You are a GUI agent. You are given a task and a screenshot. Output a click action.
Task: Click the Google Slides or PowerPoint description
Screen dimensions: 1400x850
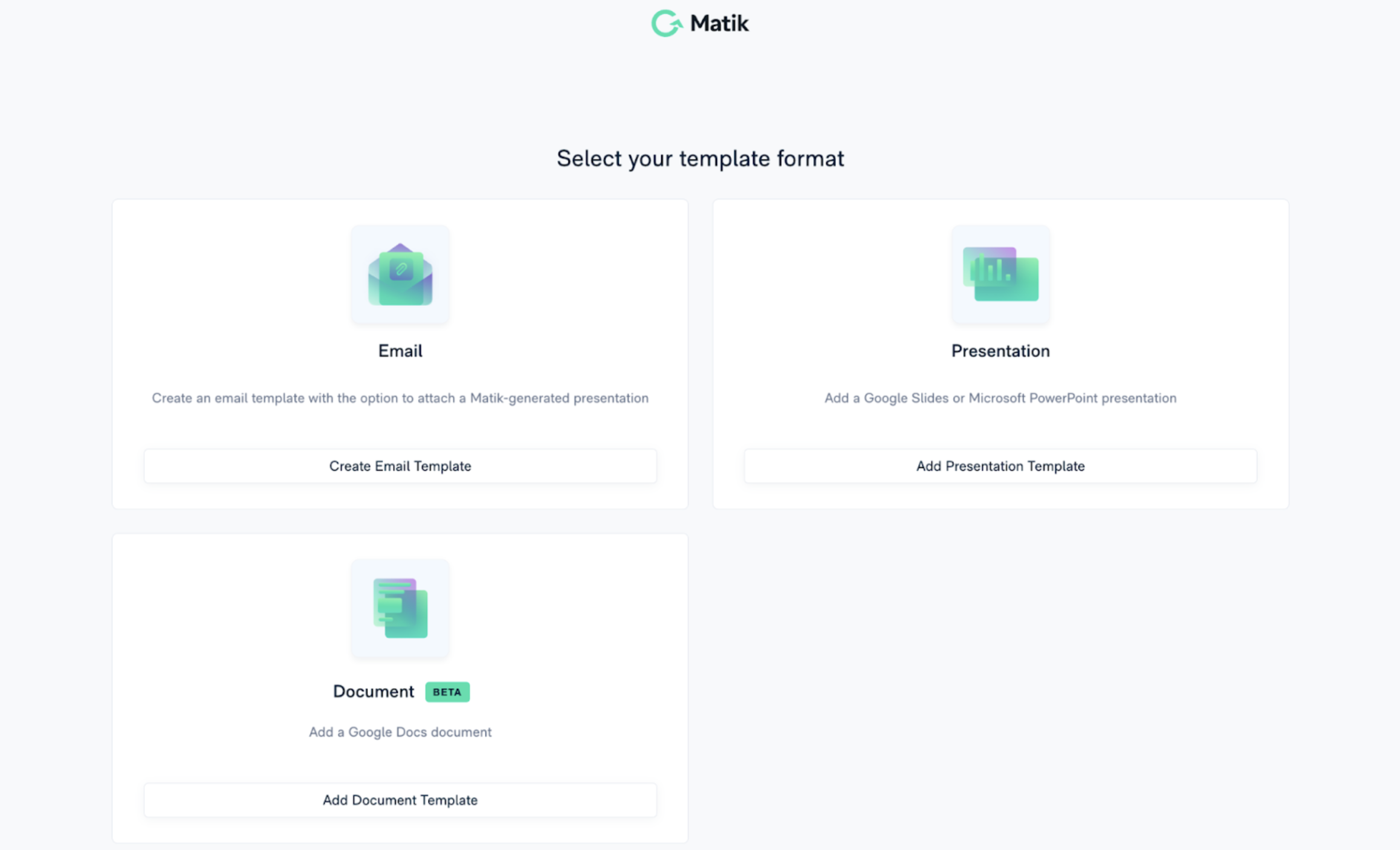click(x=1000, y=398)
